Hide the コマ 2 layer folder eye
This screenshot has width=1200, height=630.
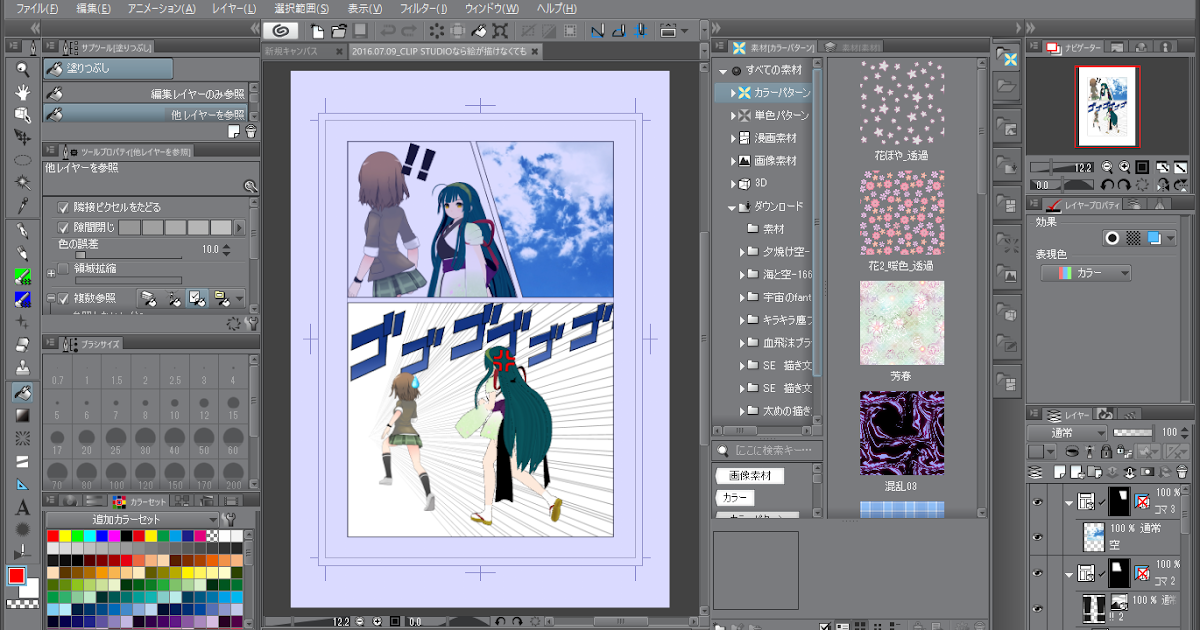point(1037,574)
